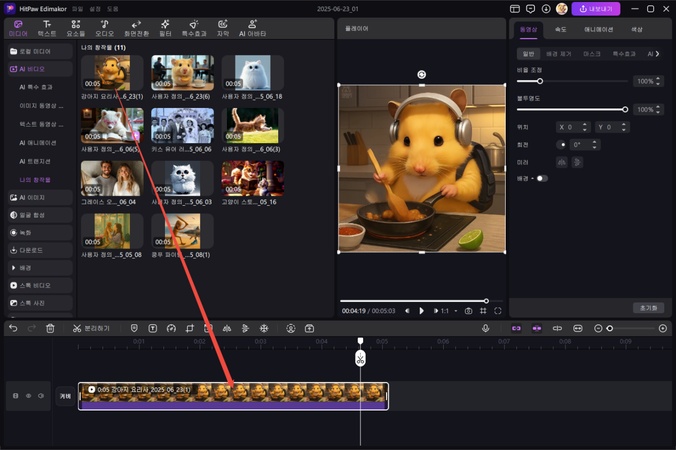Click the X position stepper

tap(585, 127)
